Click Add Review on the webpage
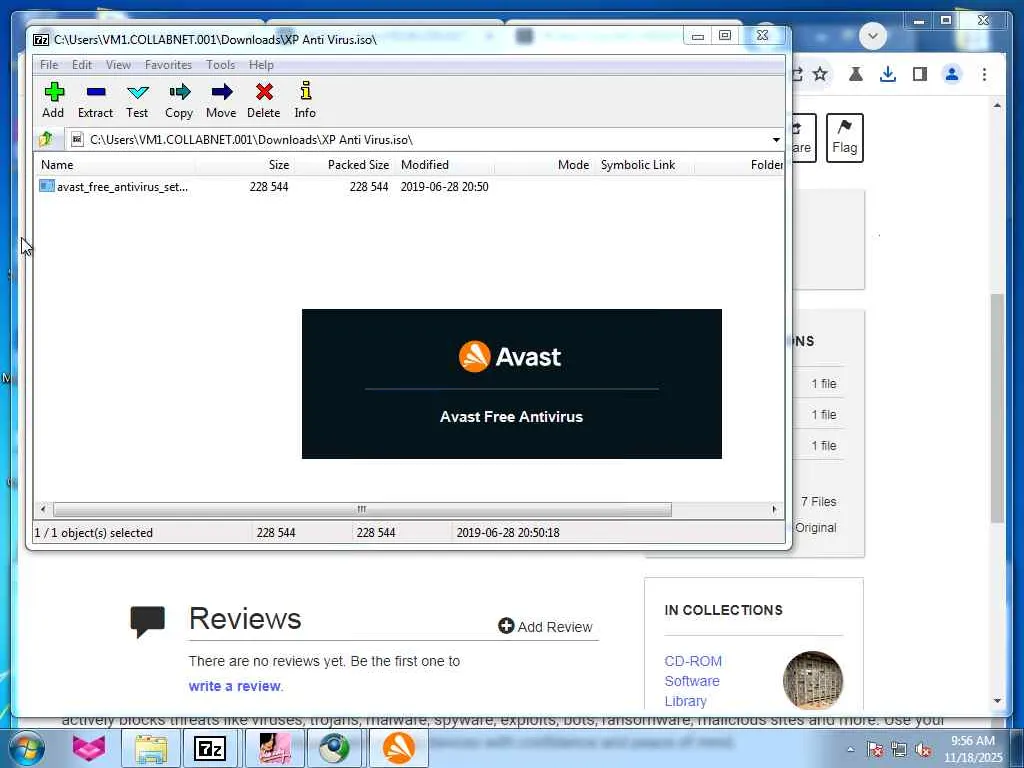This screenshot has height=768, width=1024. pyautogui.click(x=545, y=626)
